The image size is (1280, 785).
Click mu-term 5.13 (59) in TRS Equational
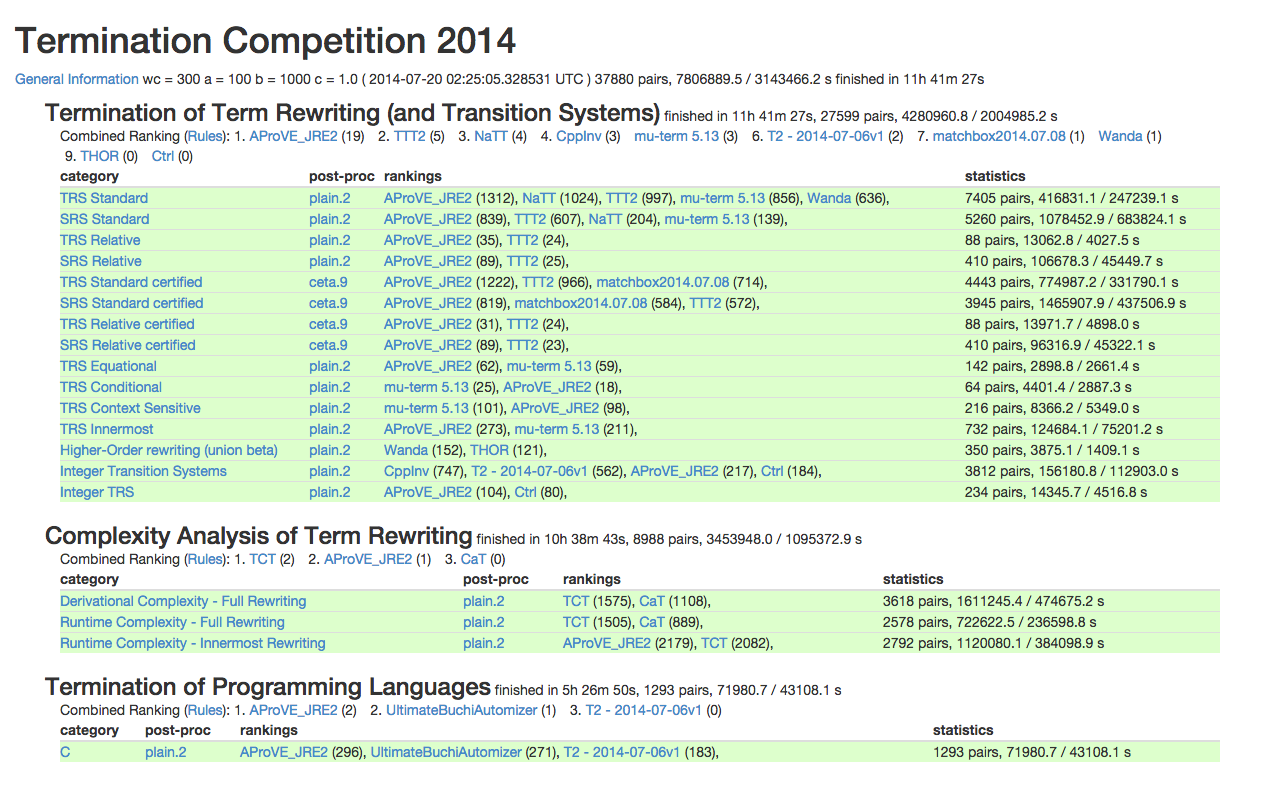click(549, 366)
